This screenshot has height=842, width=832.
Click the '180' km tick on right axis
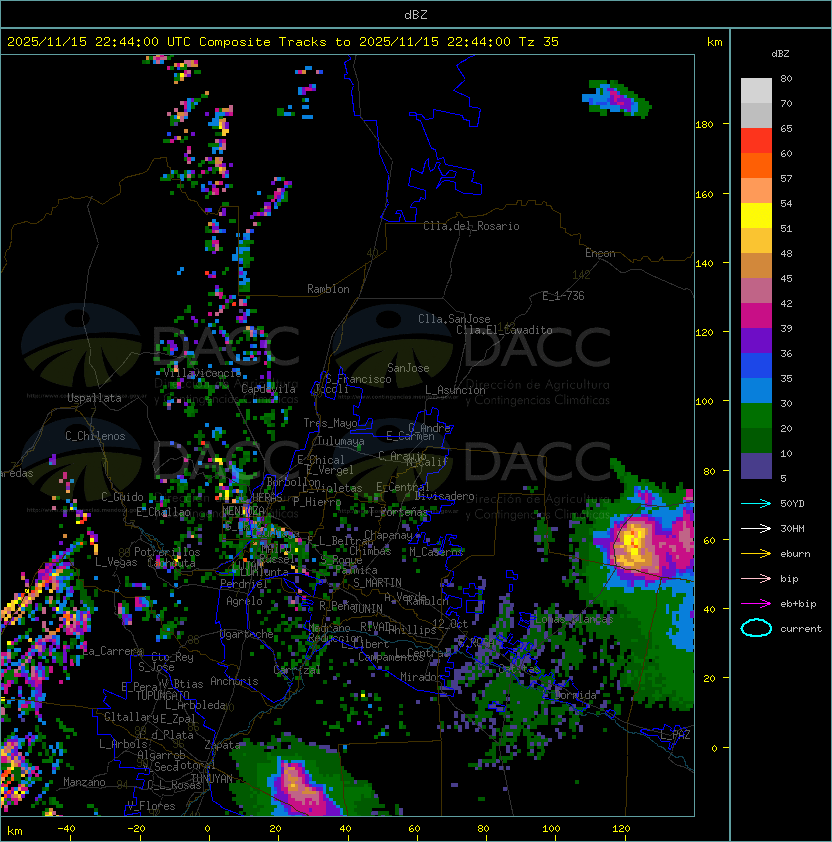[x=704, y=125]
